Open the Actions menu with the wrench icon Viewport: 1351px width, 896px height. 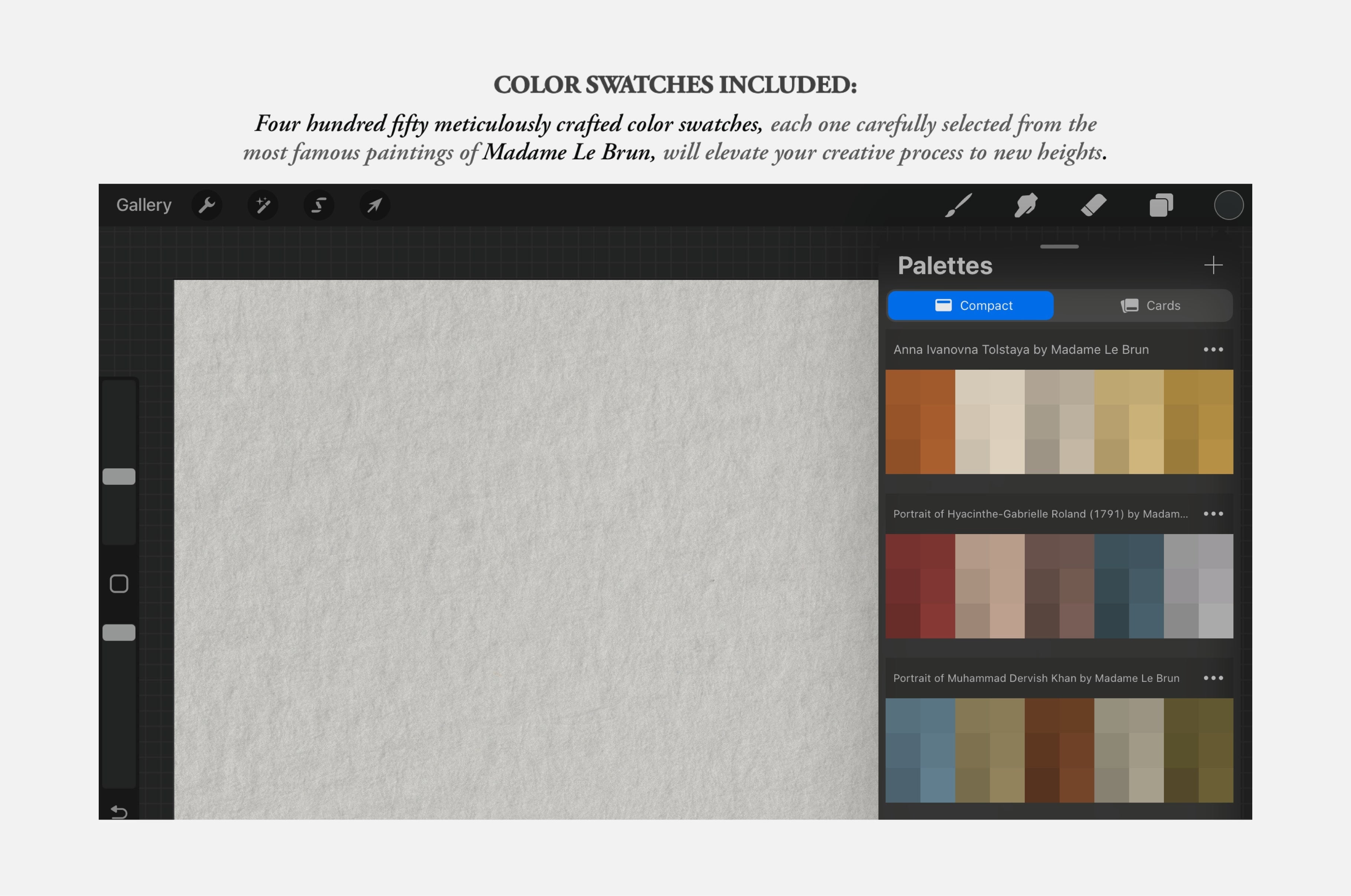(x=207, y=205)
